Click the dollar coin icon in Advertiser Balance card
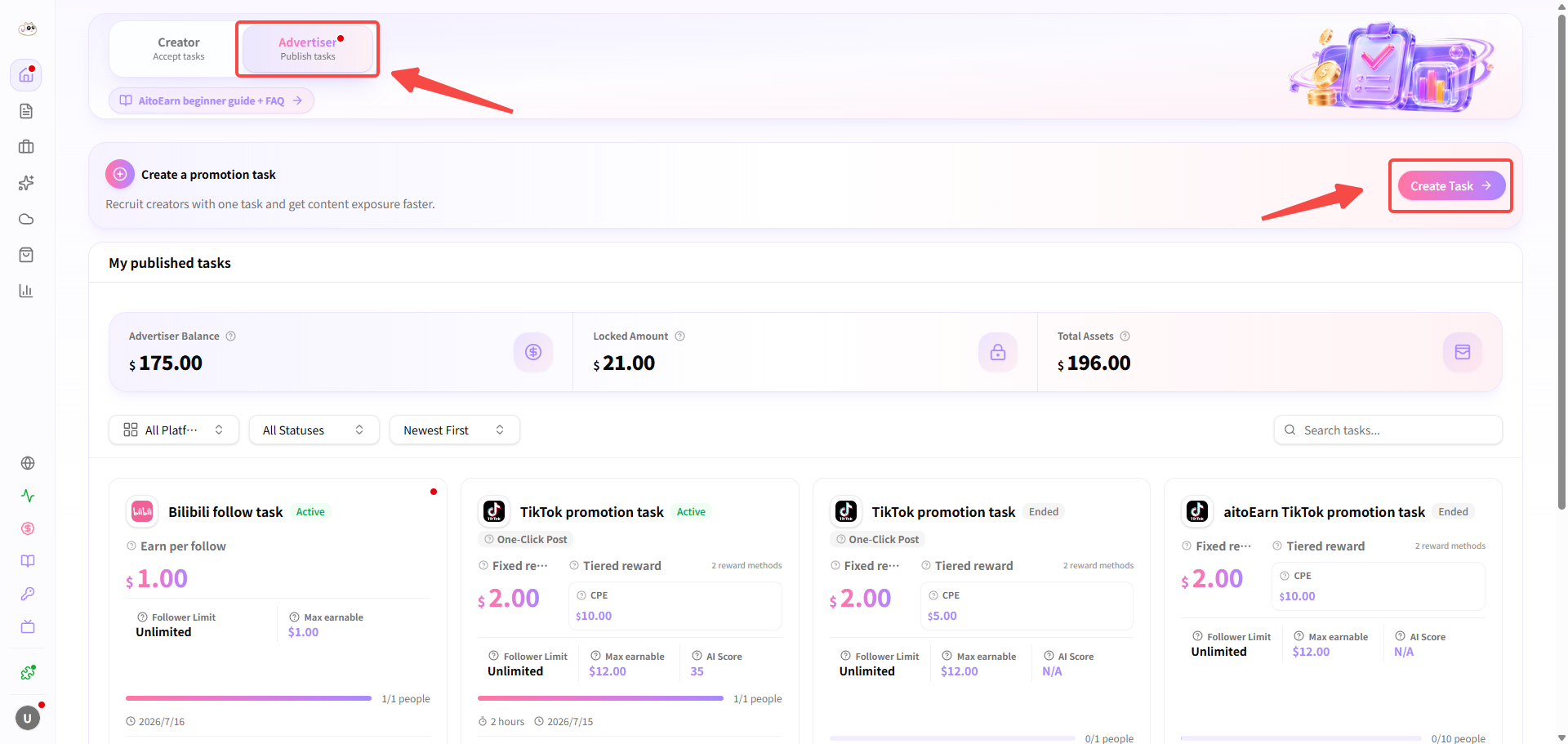1568x744 pixels. pyautogui.click(x=533, y=352)
